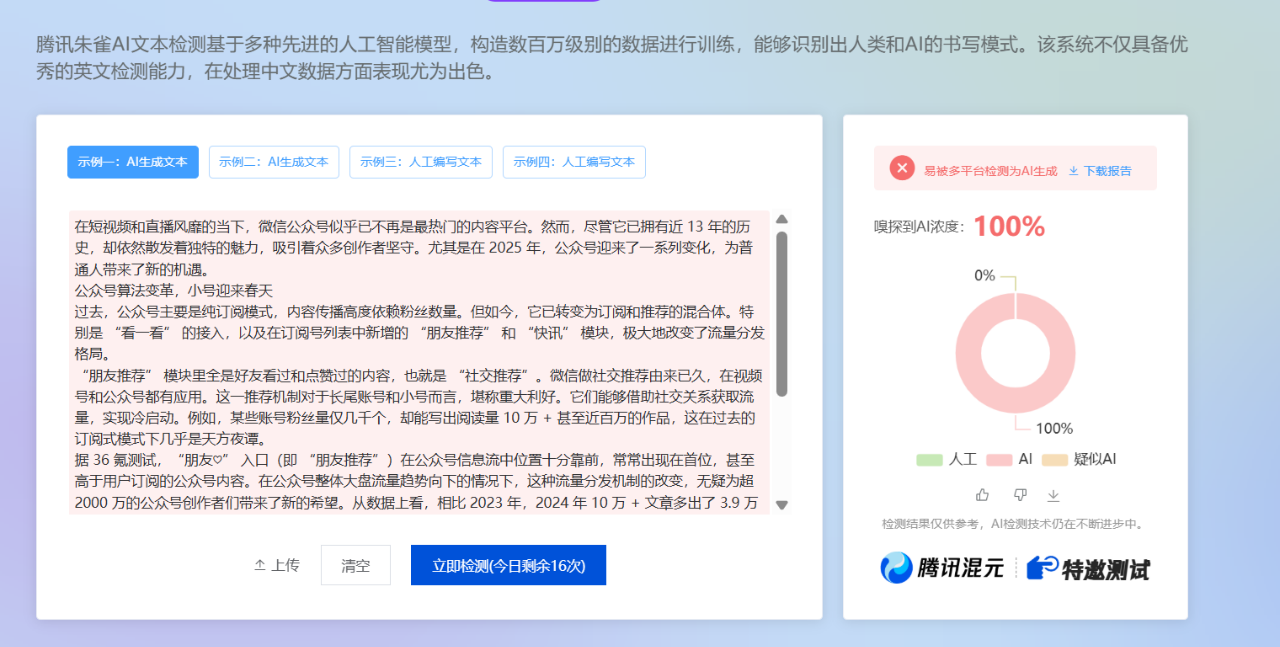Image resolution: width=1280 pixels, height=647 pixels.
Task: Select 示例三 人工编写文本 tab
Action: [421, 162]
